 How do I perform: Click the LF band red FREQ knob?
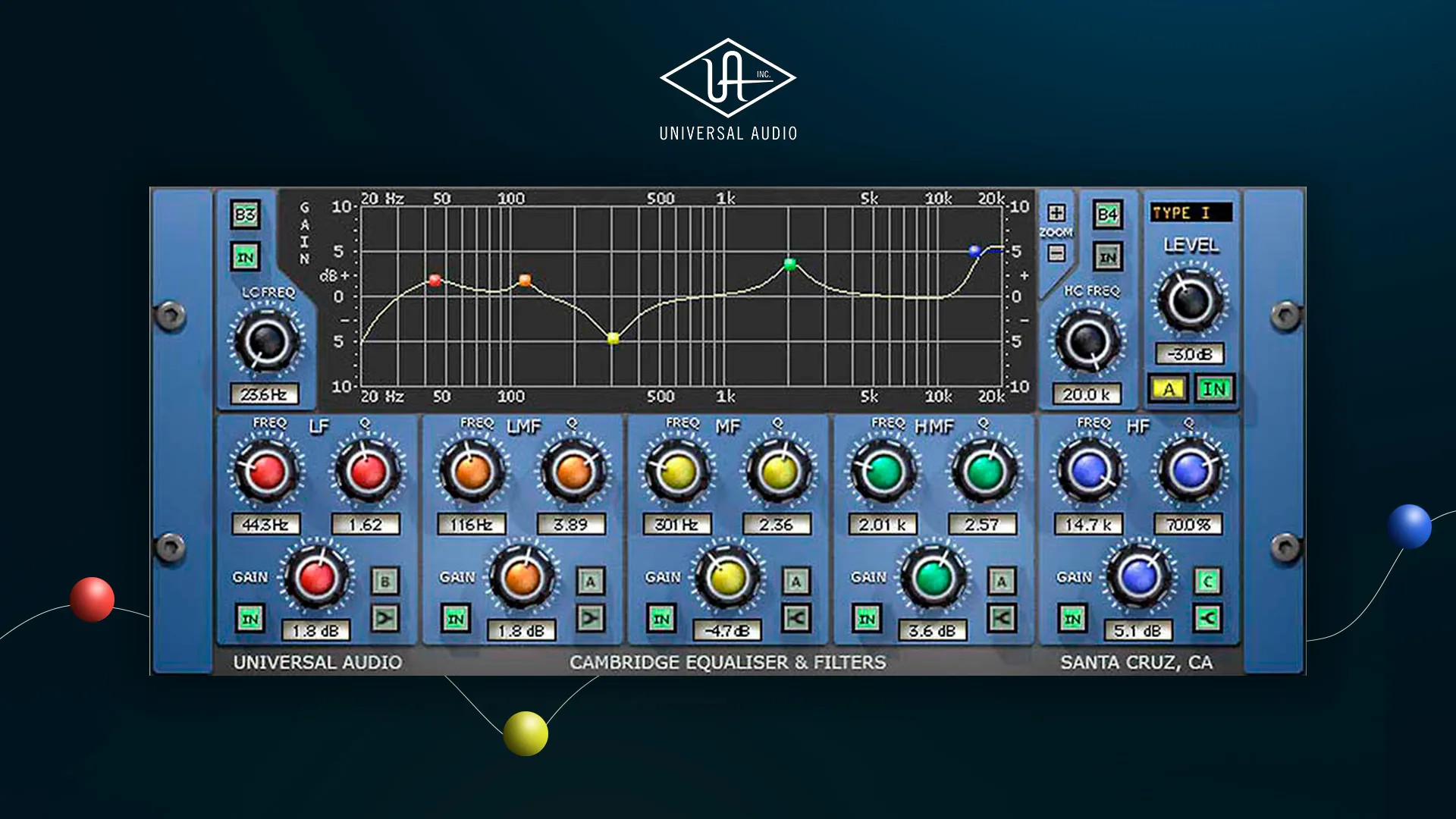coord(266,472)
